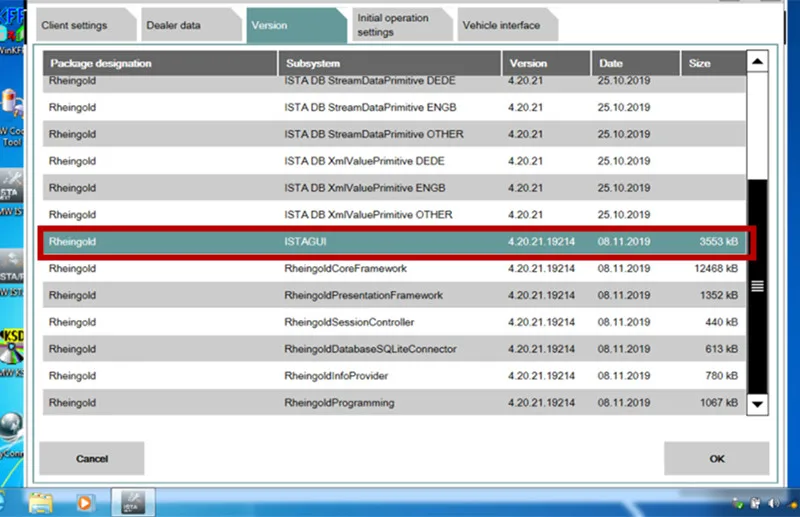Click RheingoldProgramming version 4.20.21.19214 cell
The height and width of the screenshot is (517, 800).
pyautogui.click(x=541, y=403)
